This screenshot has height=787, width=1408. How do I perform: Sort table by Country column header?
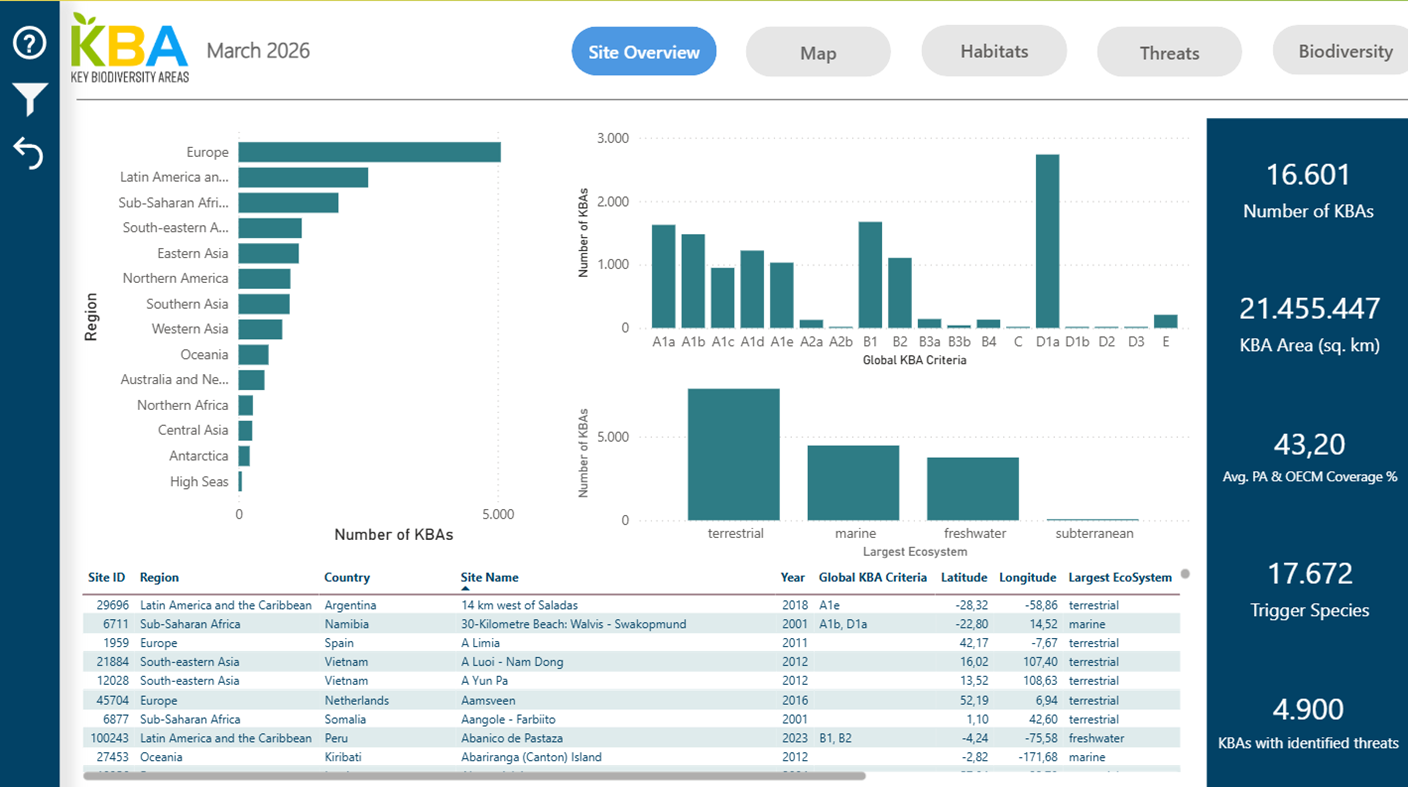click(346, 577)
